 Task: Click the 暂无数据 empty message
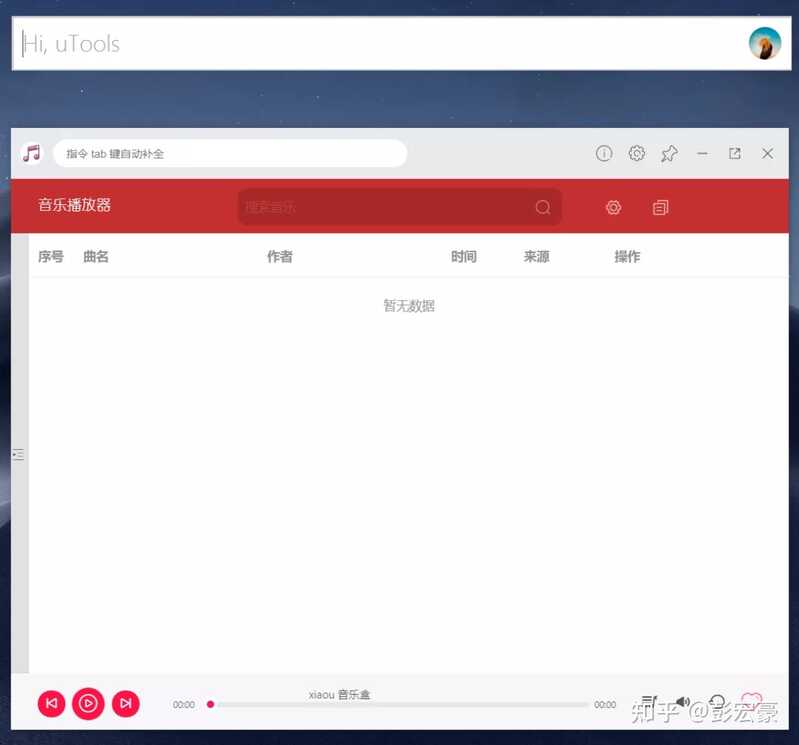pyautogui.click(x=409, y=306)
